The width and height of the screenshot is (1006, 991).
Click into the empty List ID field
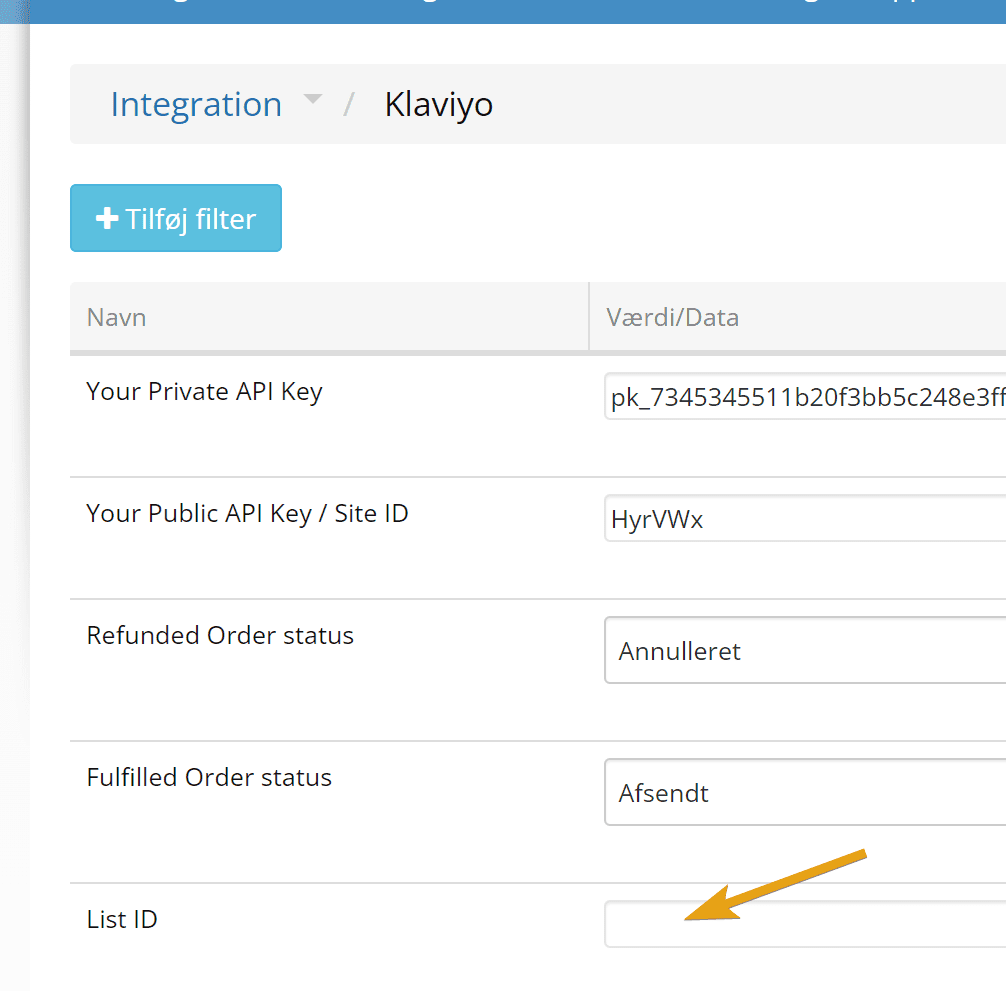tap(805, 924)
